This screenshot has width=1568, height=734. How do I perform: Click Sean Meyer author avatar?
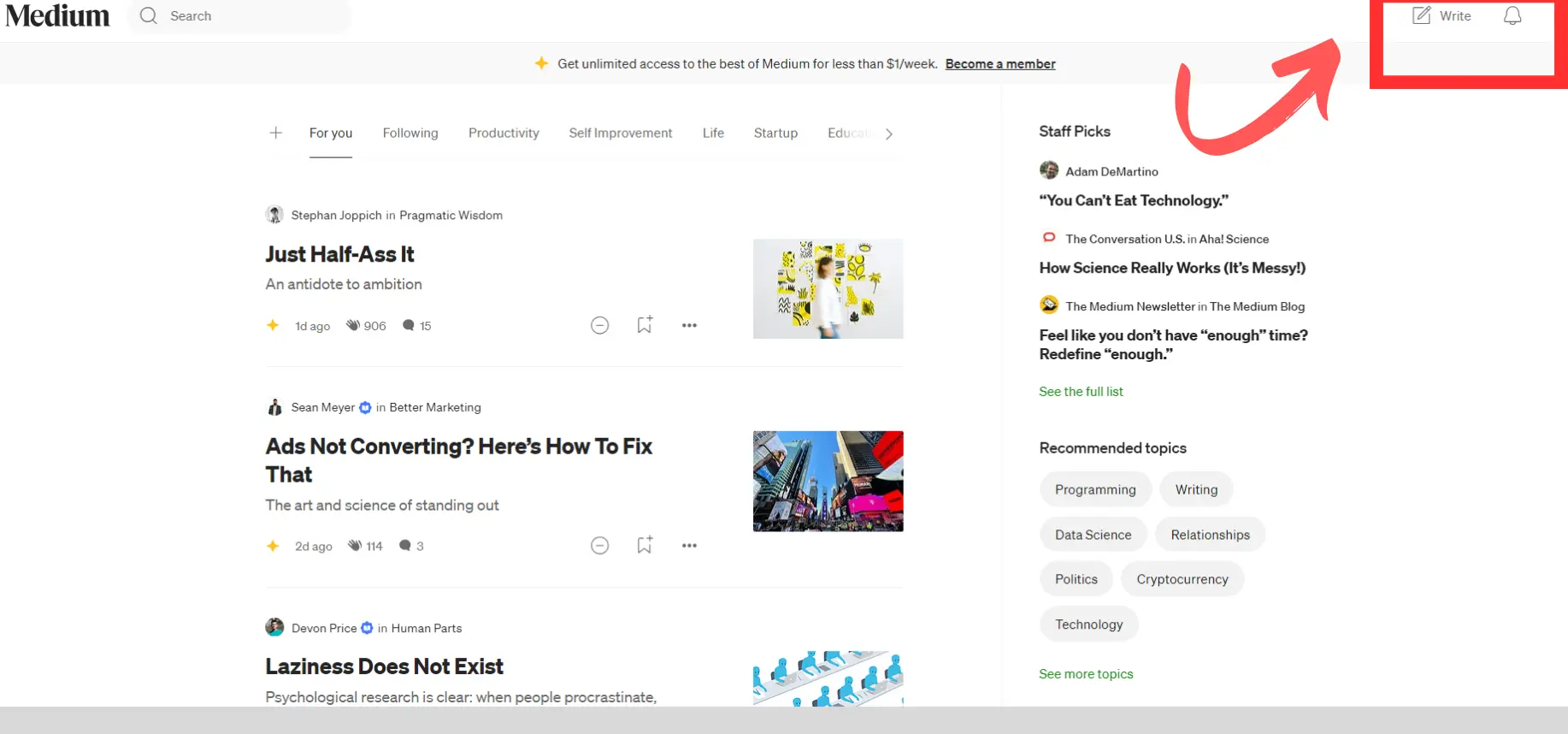click(274, 407)
